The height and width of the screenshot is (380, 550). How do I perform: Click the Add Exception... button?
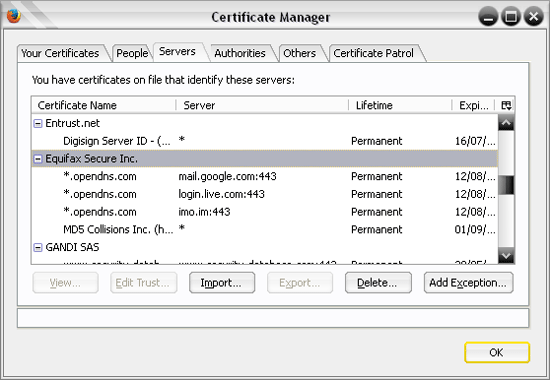468,282
